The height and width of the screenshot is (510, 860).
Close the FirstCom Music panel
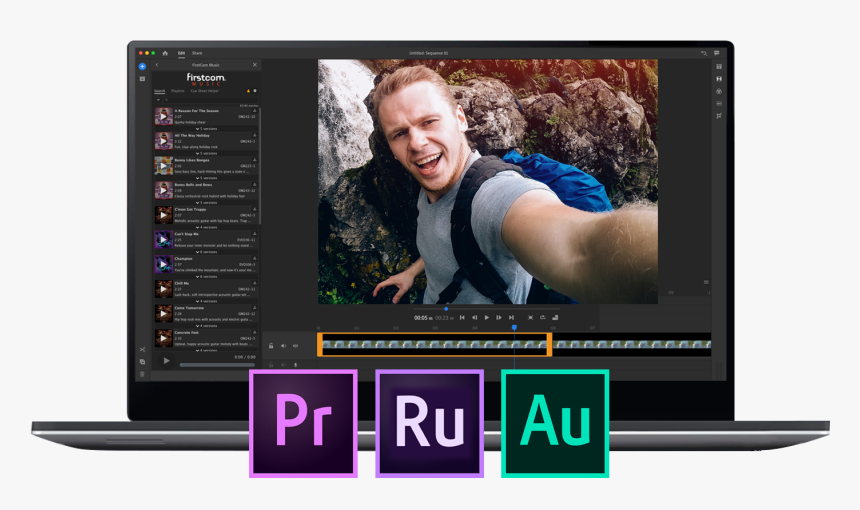point(254,65)
